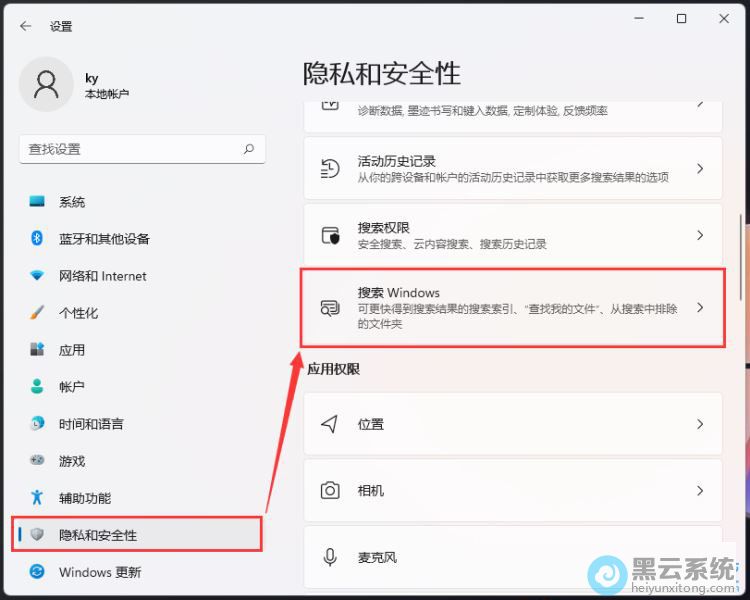Click the Personalization paintbrush icon

pyautogui.click(x=37, y=313)
